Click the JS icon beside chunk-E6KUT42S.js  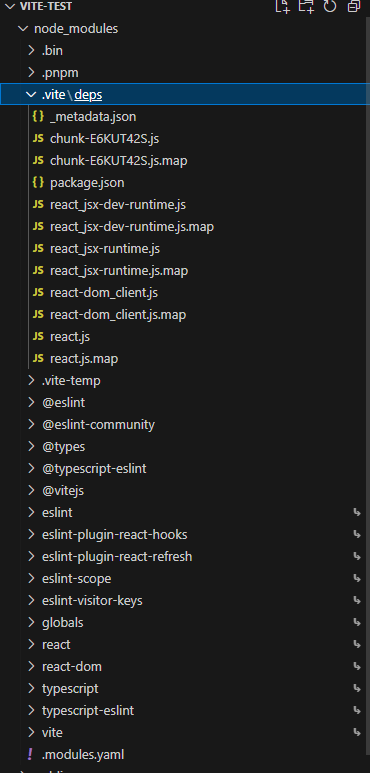(x=38, y=139)
